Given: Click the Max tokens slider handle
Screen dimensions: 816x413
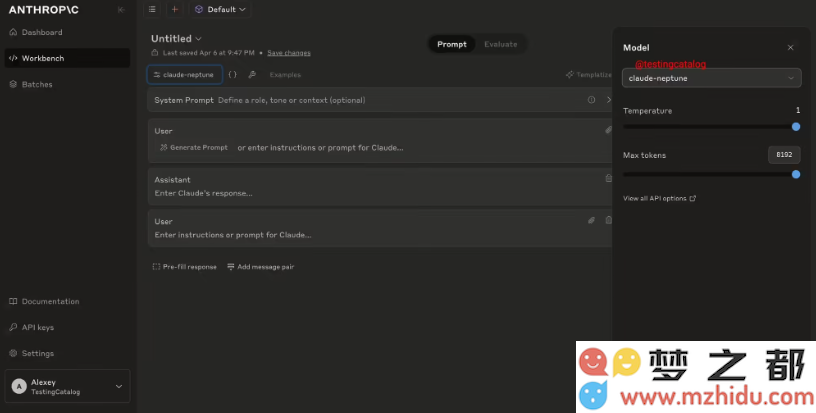Looking at the screenshot, I should point(796,175).
